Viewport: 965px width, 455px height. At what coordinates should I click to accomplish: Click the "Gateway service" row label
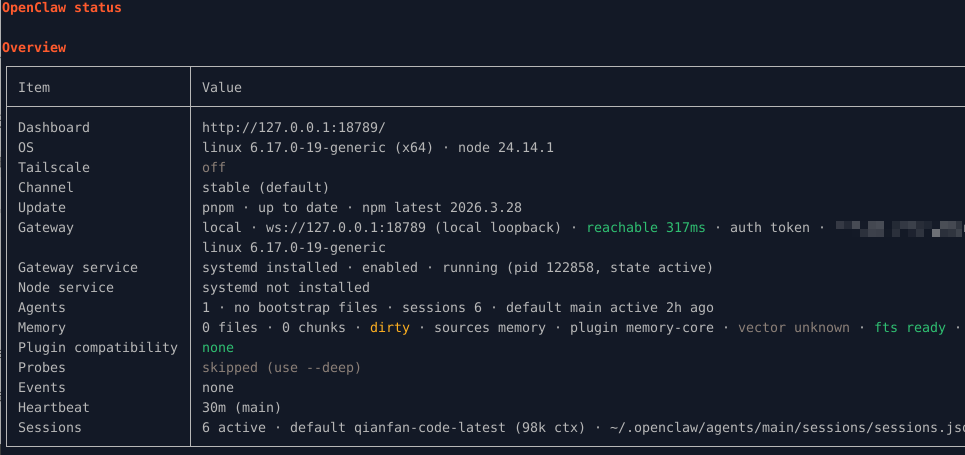pos(78,267)
